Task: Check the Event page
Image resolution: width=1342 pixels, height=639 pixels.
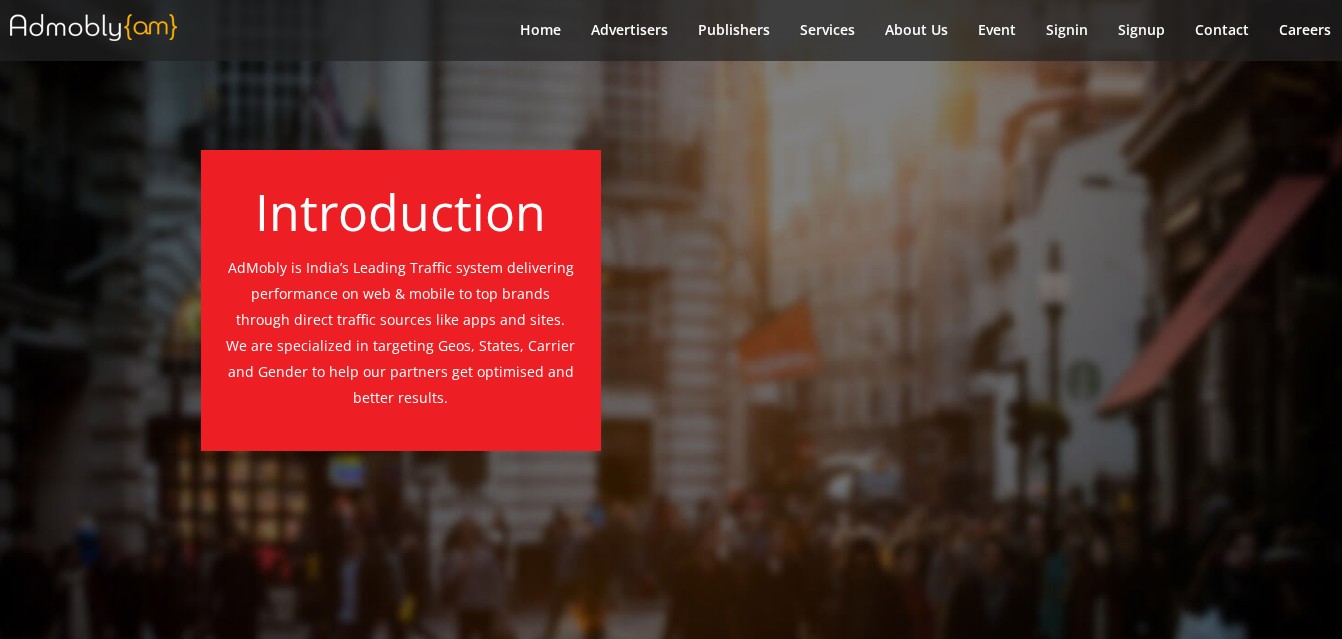Action: tap(996, 30)
